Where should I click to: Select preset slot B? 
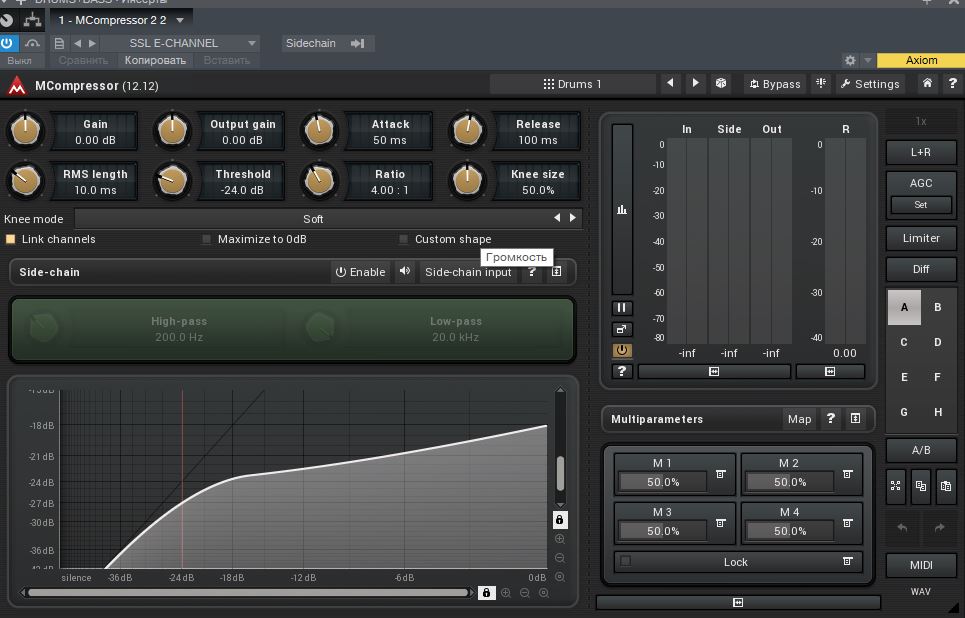[937, 307]
